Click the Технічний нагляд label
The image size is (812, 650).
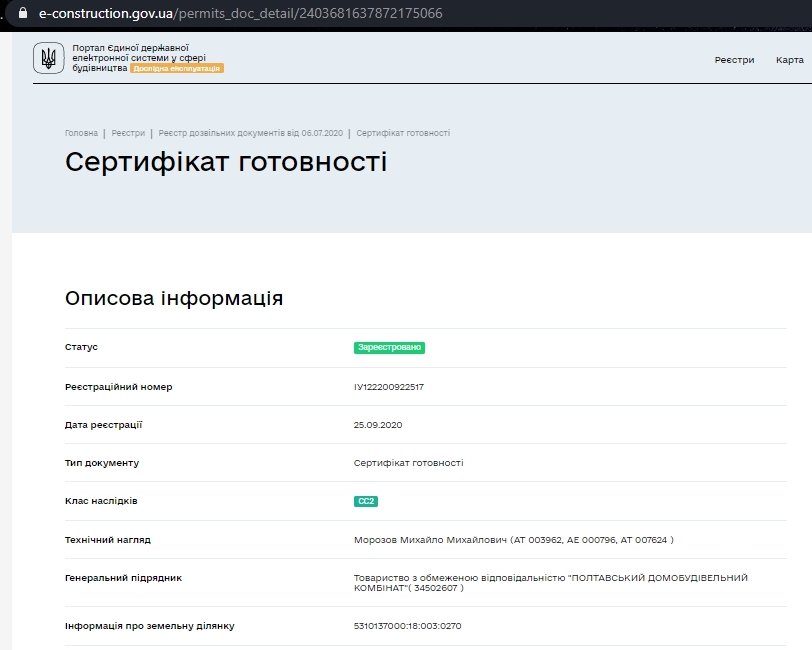click(108, 540)
